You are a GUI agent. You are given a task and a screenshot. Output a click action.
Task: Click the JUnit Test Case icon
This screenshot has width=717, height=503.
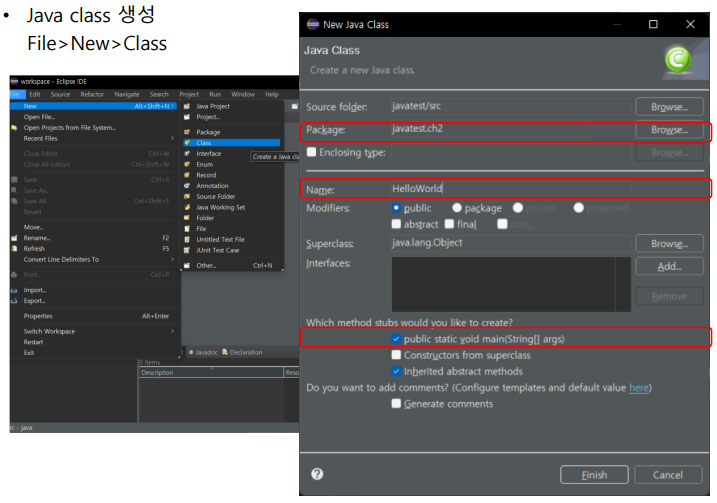click(x=187, y=251)
